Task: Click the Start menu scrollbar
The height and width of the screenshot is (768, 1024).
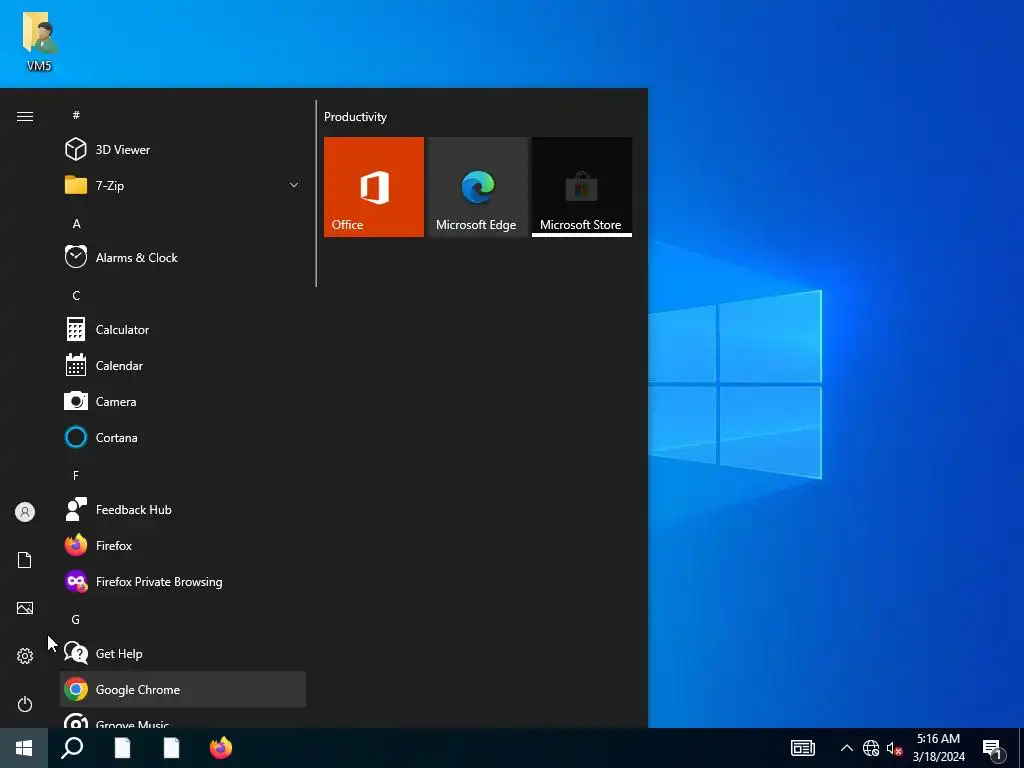Action: (316, 193)
